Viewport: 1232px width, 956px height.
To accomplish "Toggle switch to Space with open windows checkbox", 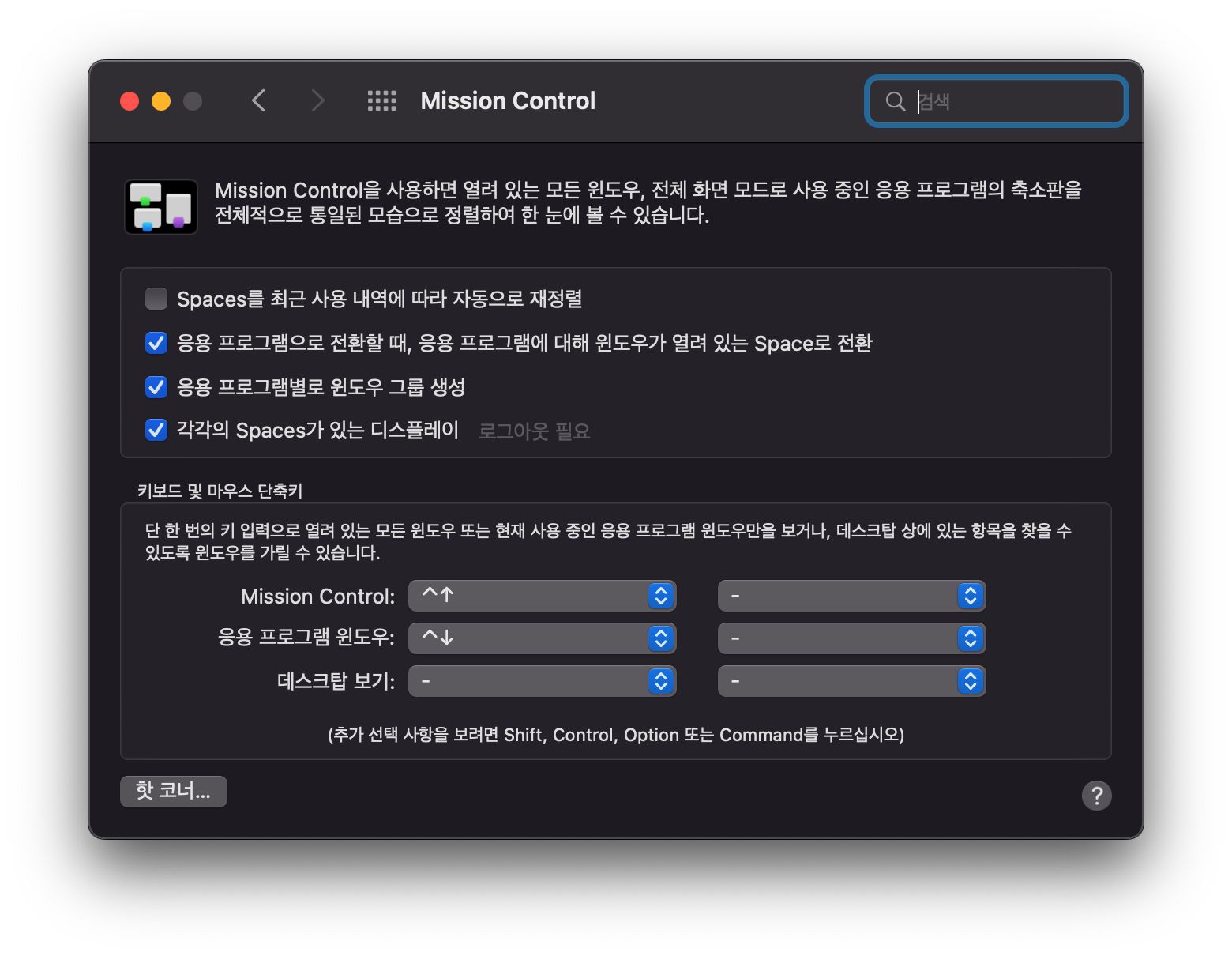I will click(156, 343).
